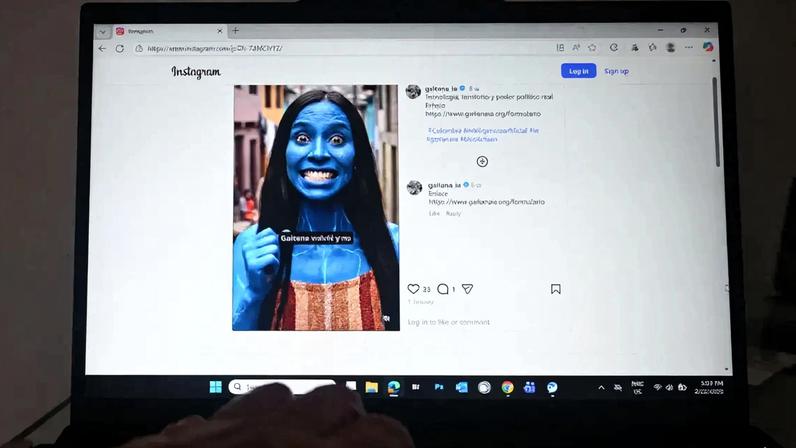Click Like under the Enlace comment
796x448 pixels.
(434, 213)
